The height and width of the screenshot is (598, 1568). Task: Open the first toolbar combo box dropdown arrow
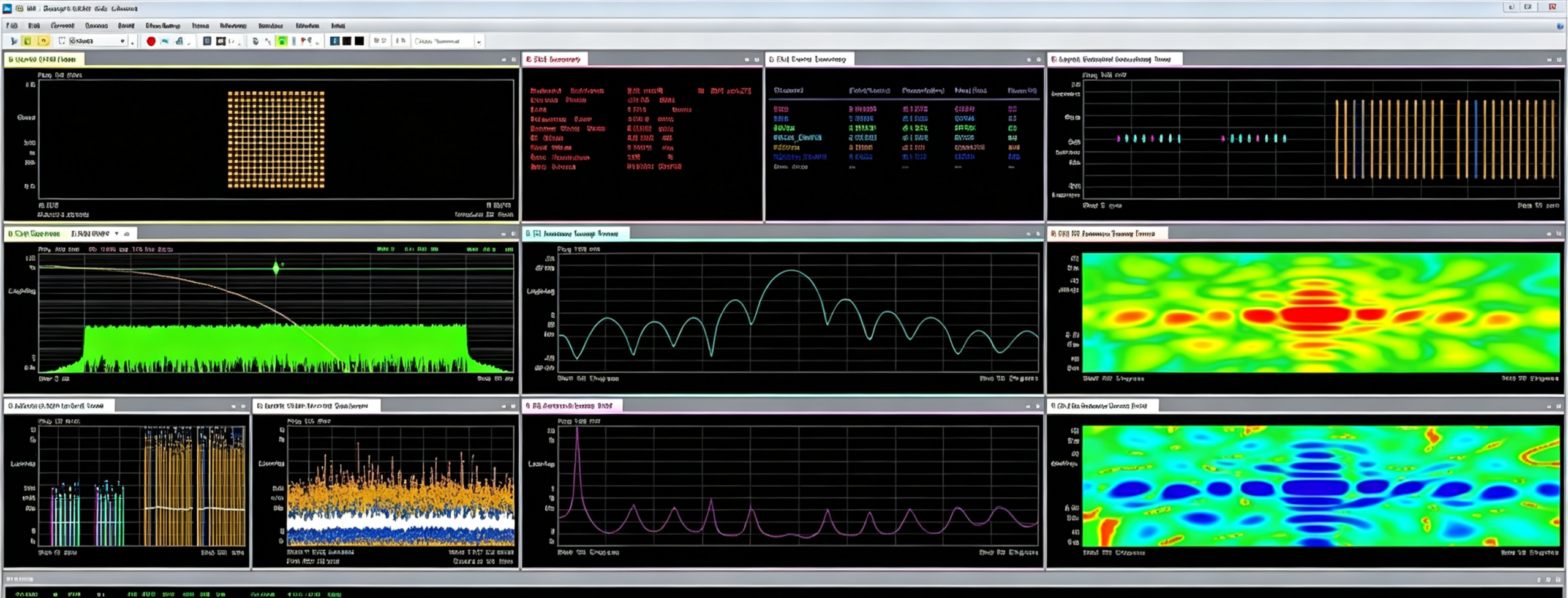[x=123, y=41]
